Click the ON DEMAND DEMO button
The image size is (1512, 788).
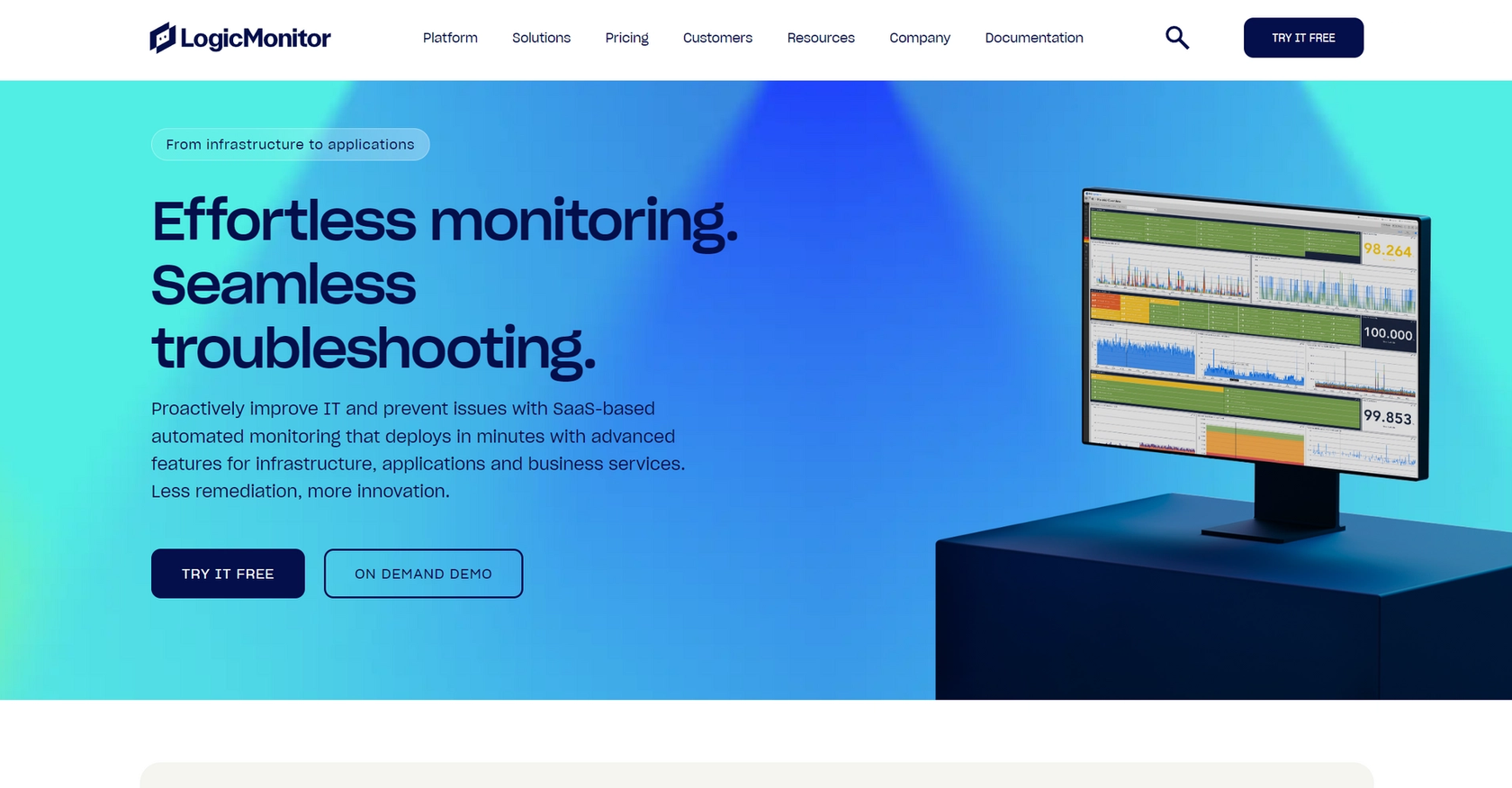tap(423, 574)
